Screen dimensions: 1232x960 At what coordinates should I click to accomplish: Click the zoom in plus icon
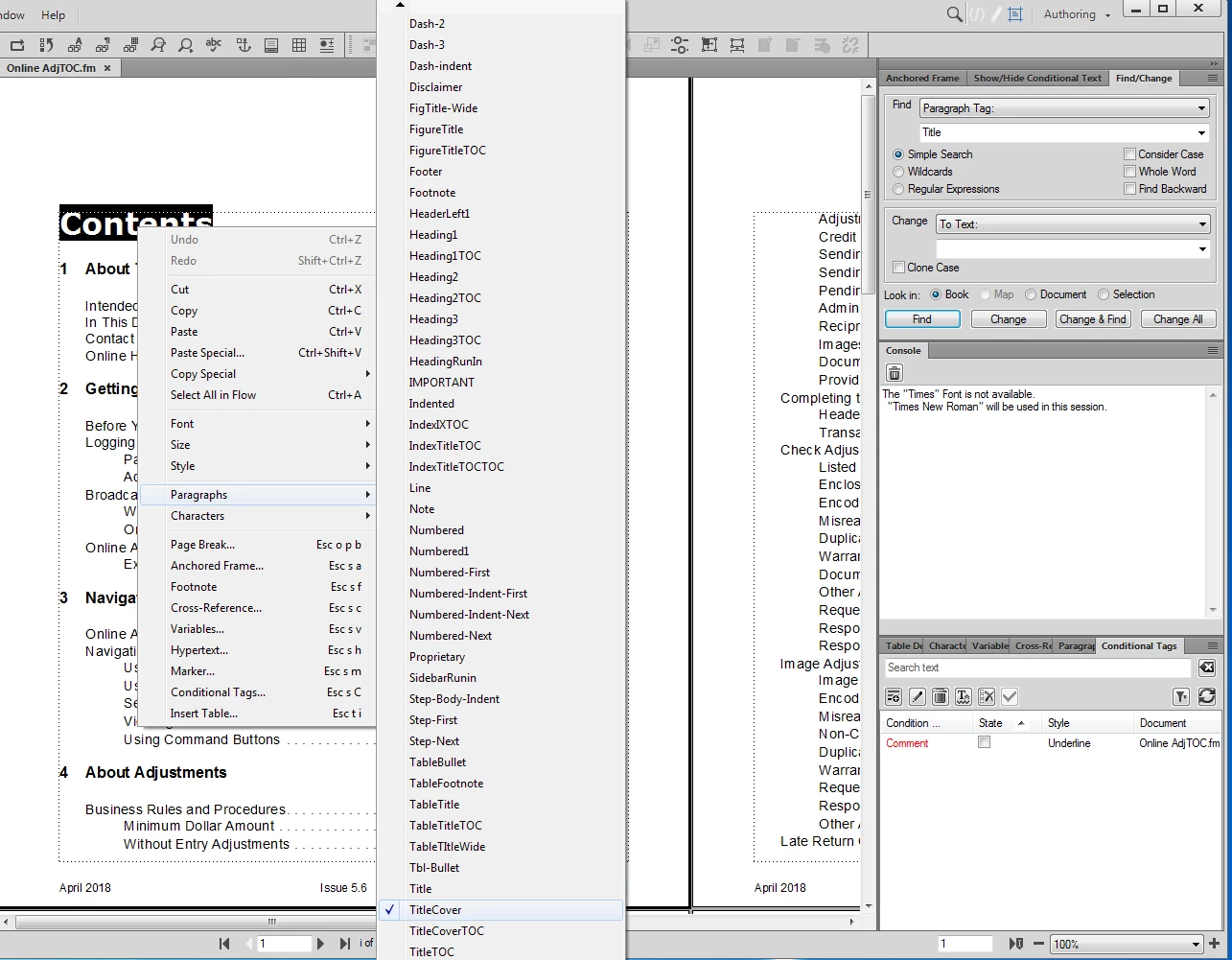click(1215, 944)
